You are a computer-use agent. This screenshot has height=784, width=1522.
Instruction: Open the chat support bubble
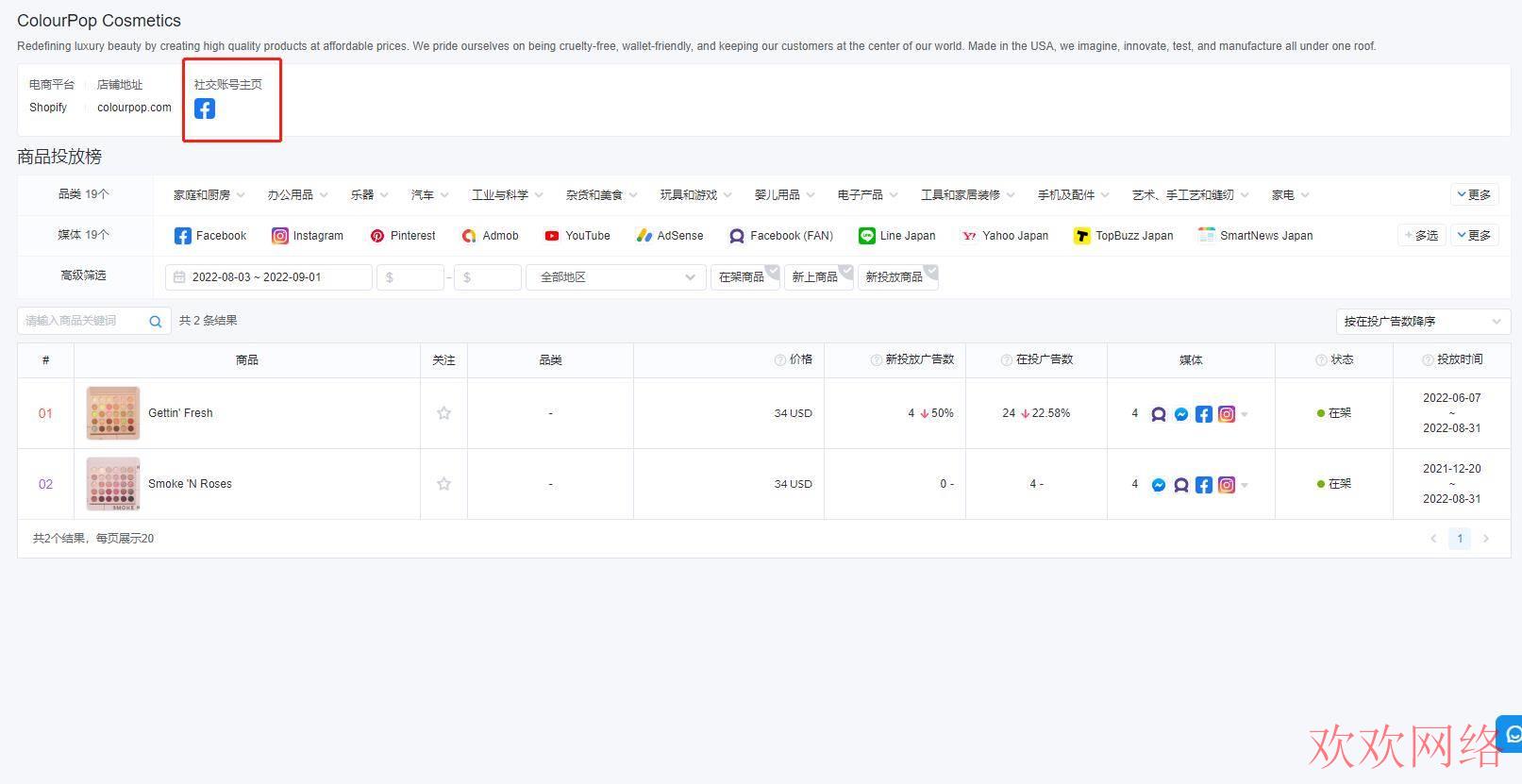(x=1511, y=734)
